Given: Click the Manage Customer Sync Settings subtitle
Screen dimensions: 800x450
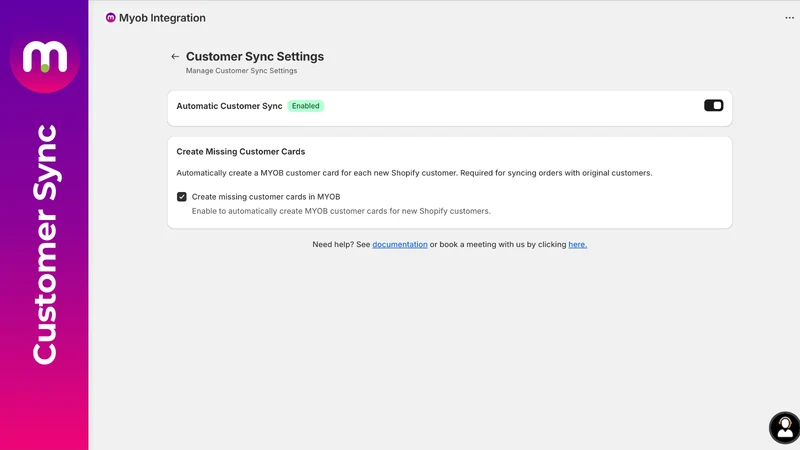Looking at the screenshot, I should [241, 71].
